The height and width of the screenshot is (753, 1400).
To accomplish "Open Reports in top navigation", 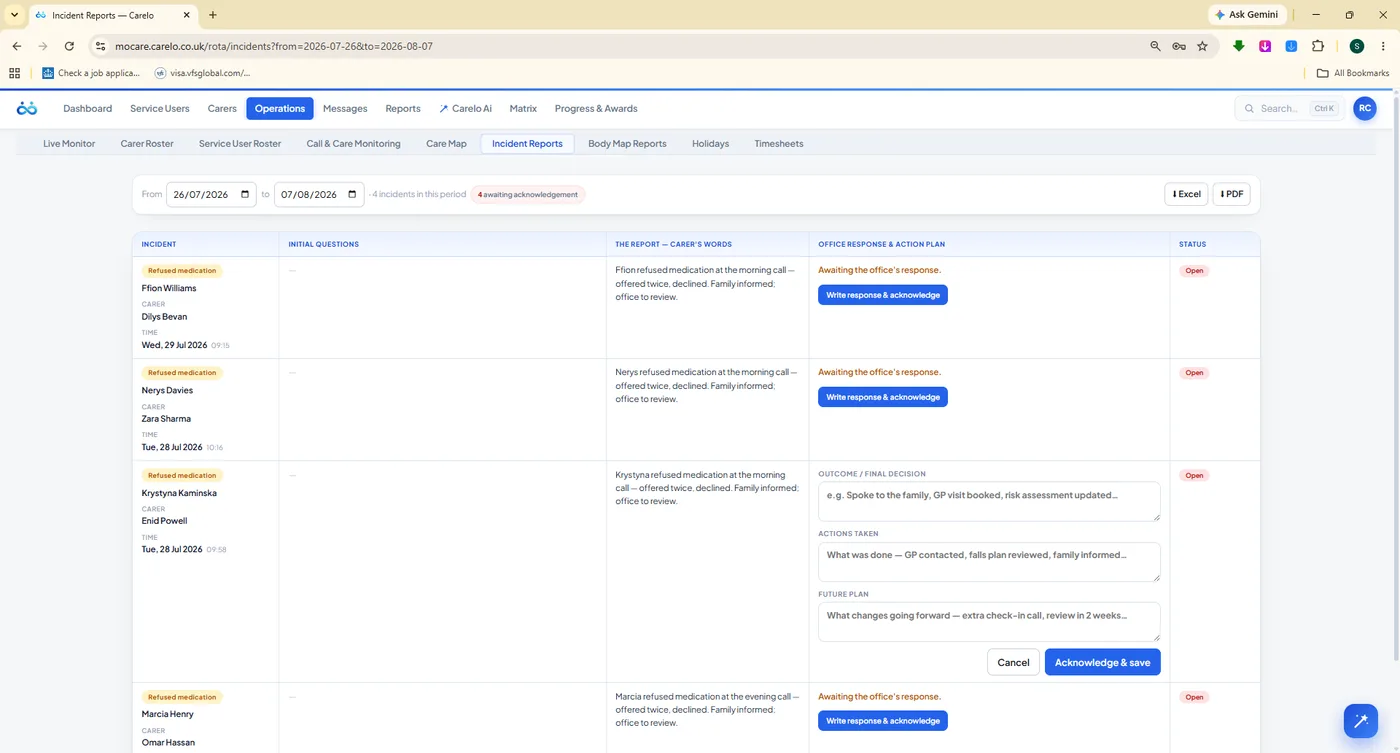I will pyautogui.click(x=403, y=108).
